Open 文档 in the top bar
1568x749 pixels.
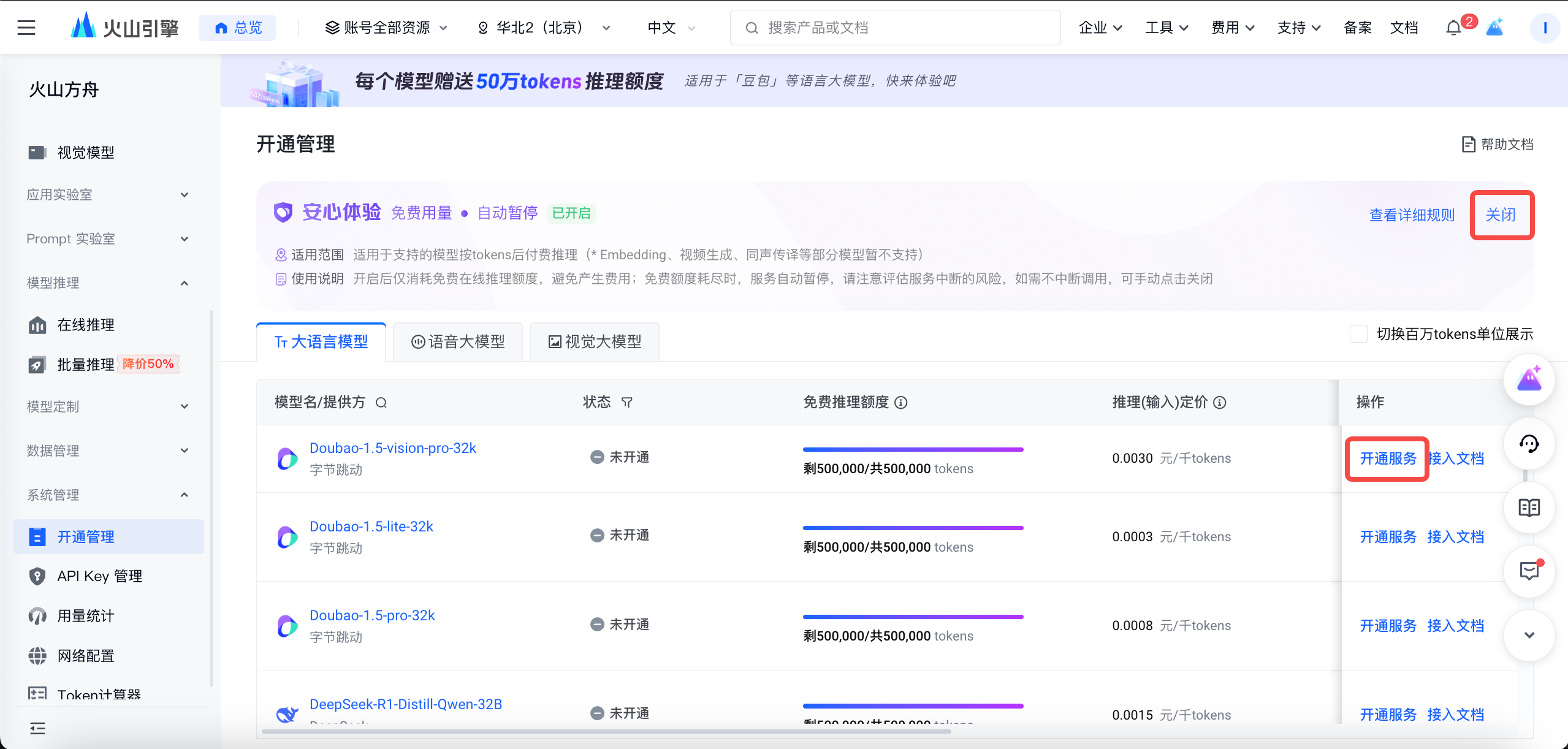pyautogui.click(x=1404, y=28)
